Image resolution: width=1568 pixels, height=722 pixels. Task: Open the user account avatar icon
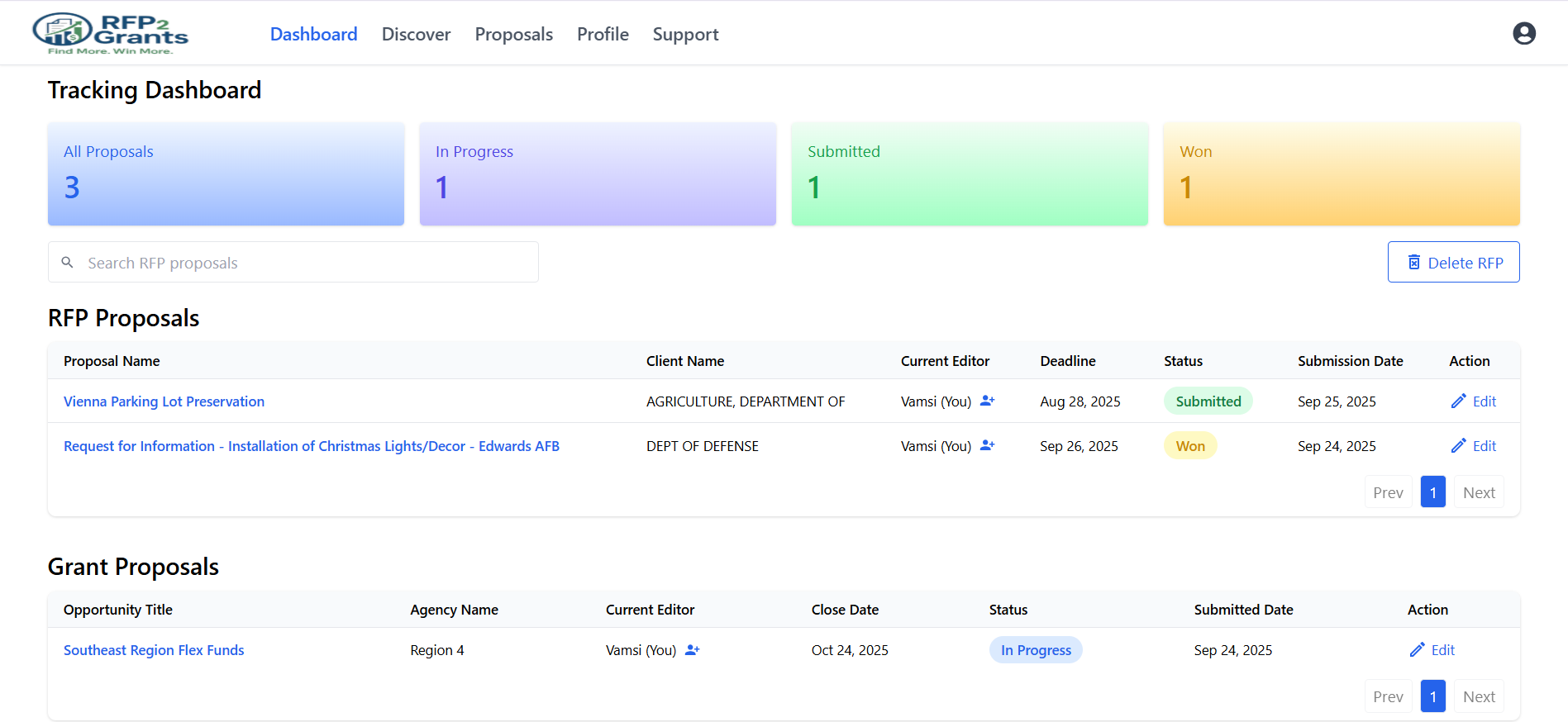(1523, 33)
